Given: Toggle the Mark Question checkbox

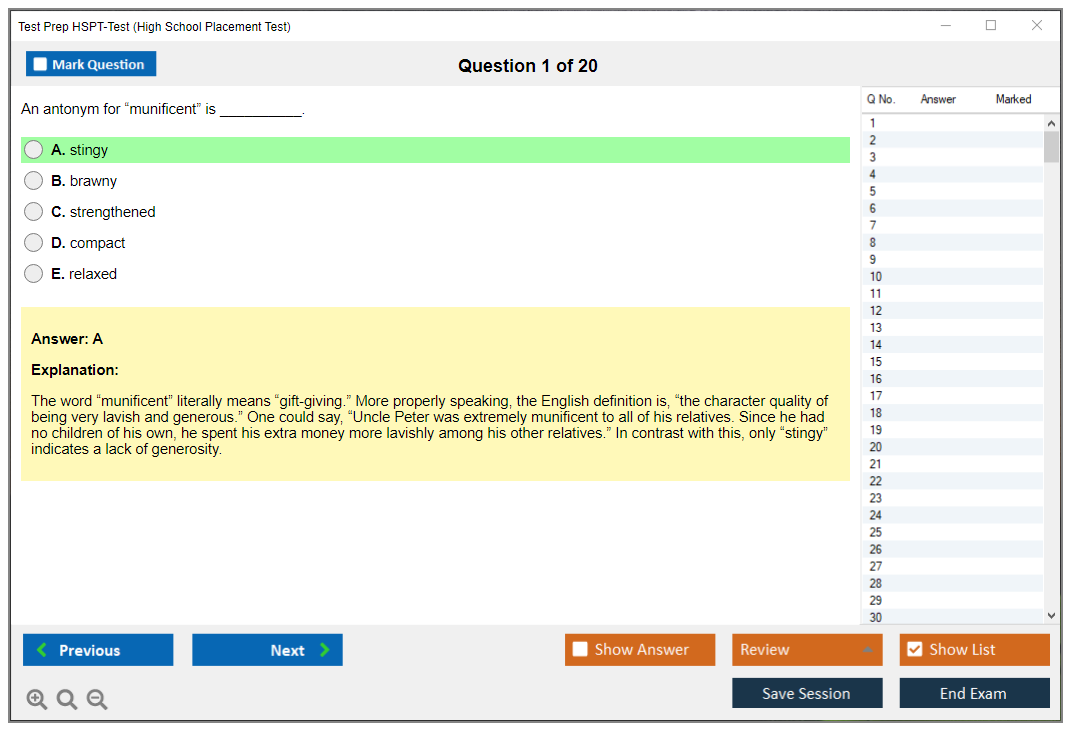Looking at the screenshot, I should [x=41, y=65].
